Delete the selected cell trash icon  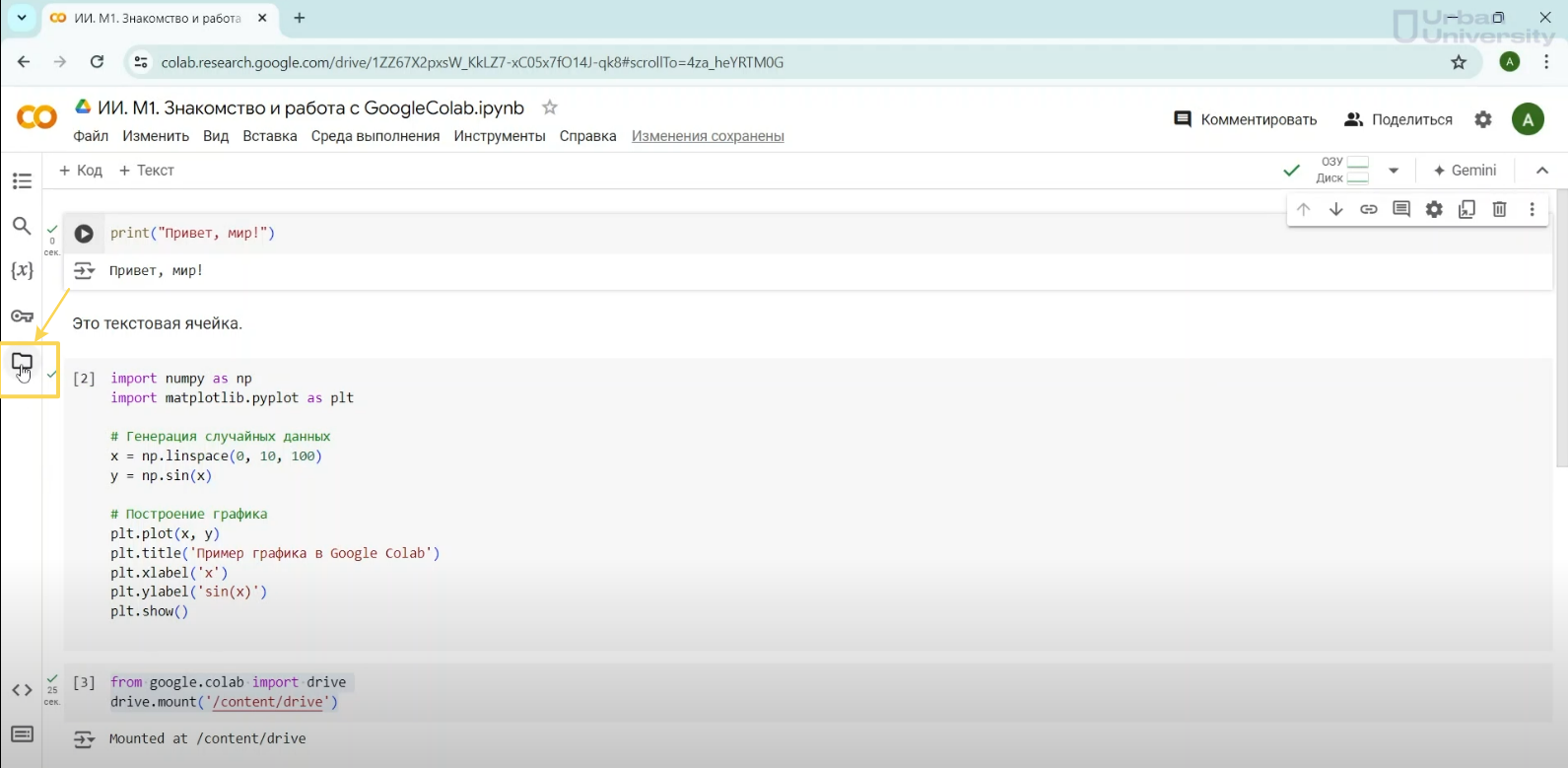(1499, 209)
